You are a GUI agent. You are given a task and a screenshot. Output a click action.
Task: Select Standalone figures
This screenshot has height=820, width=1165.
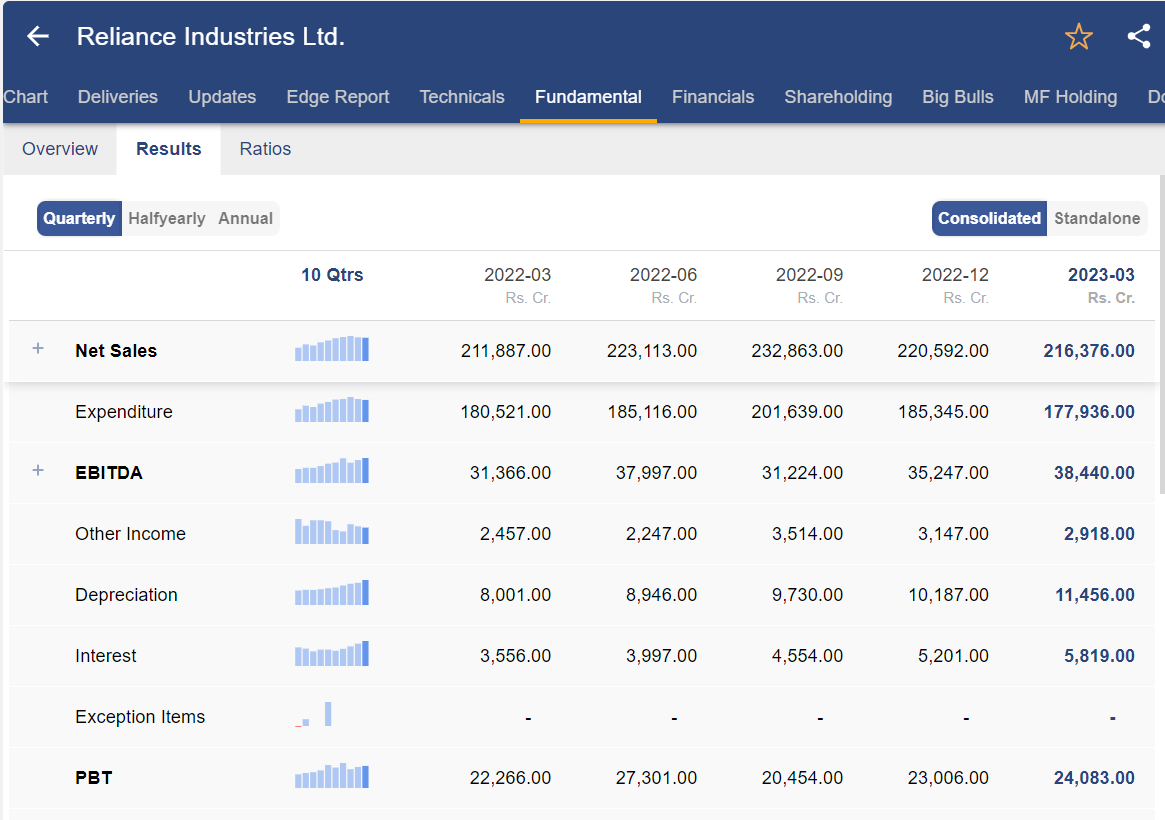(x=1097, y=218)
